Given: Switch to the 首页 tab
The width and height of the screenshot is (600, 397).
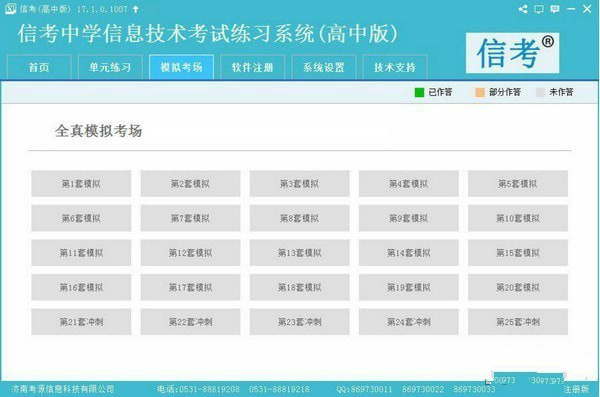Looking at the screenshot, I should (39, 67).
